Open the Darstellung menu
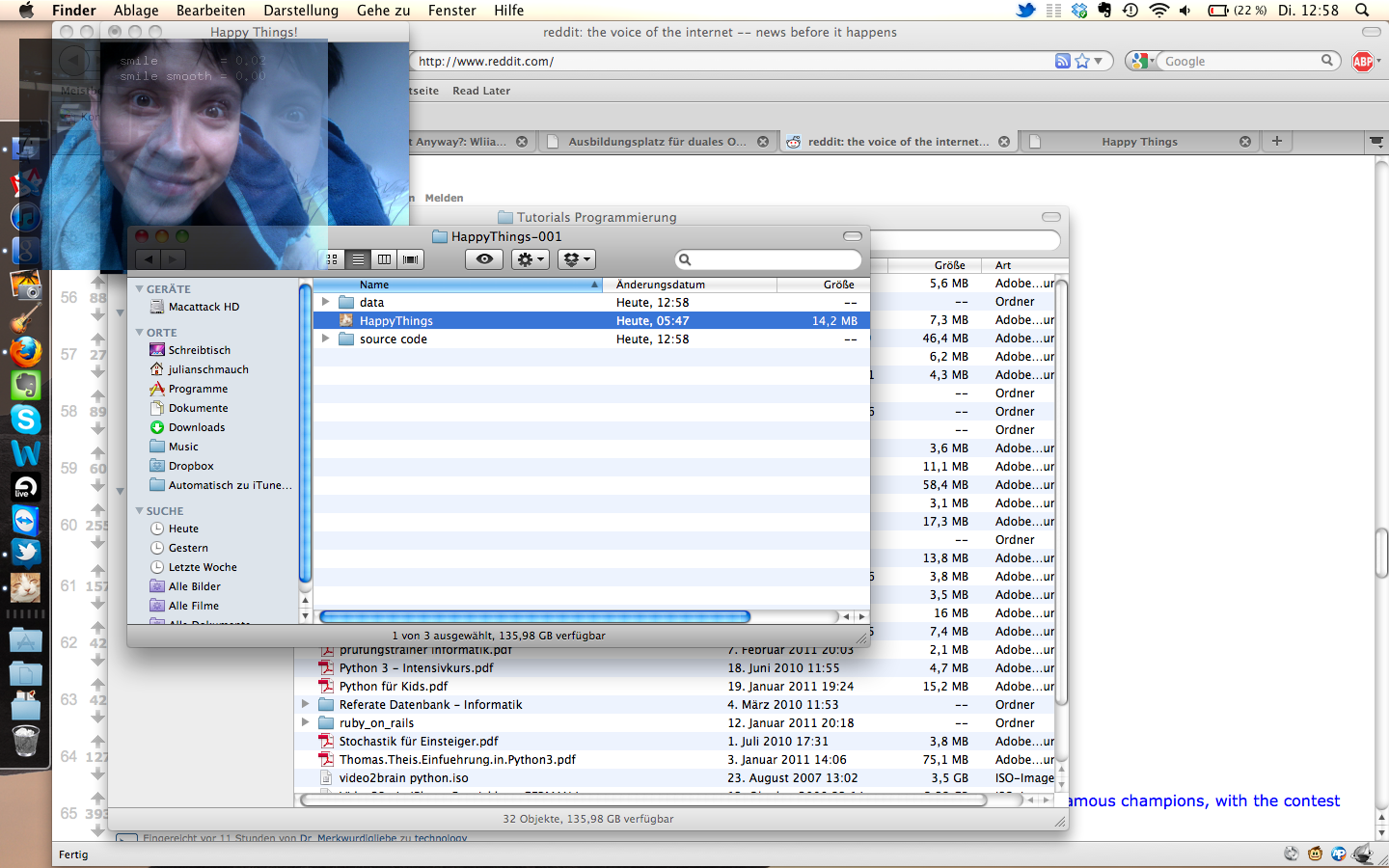 [x=301, y=11]
